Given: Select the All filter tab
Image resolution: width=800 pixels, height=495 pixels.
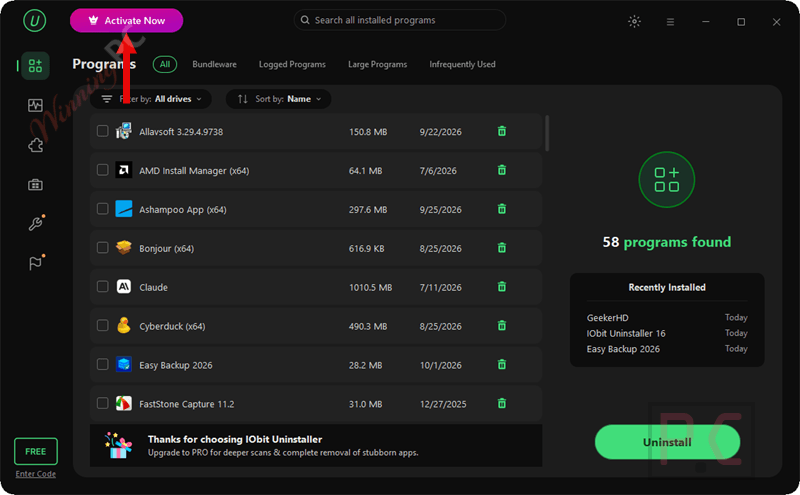Looking at the screenshot, I should (165, 64).
